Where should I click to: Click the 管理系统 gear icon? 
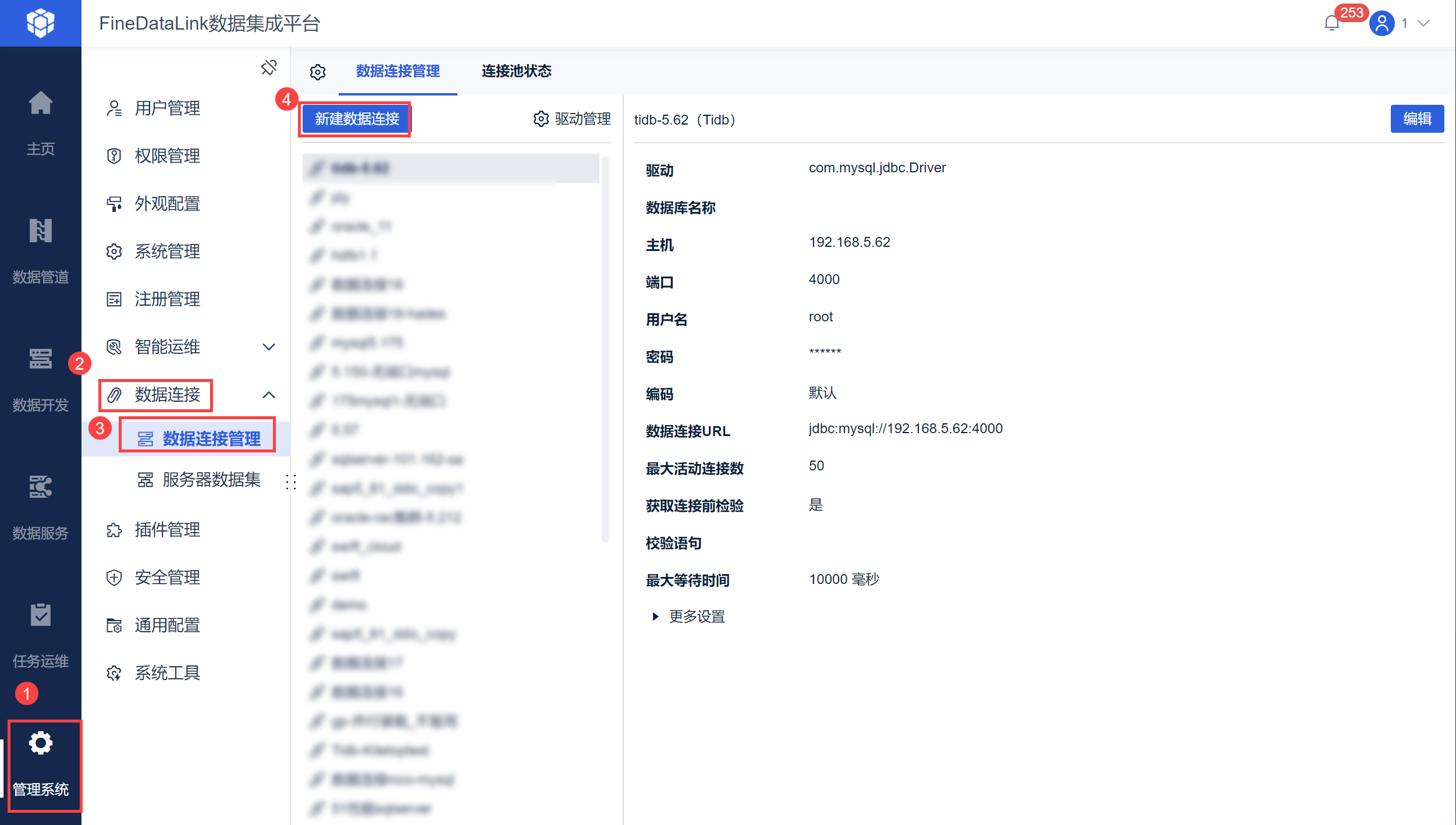pyautogui.click(x=41, y=744)
